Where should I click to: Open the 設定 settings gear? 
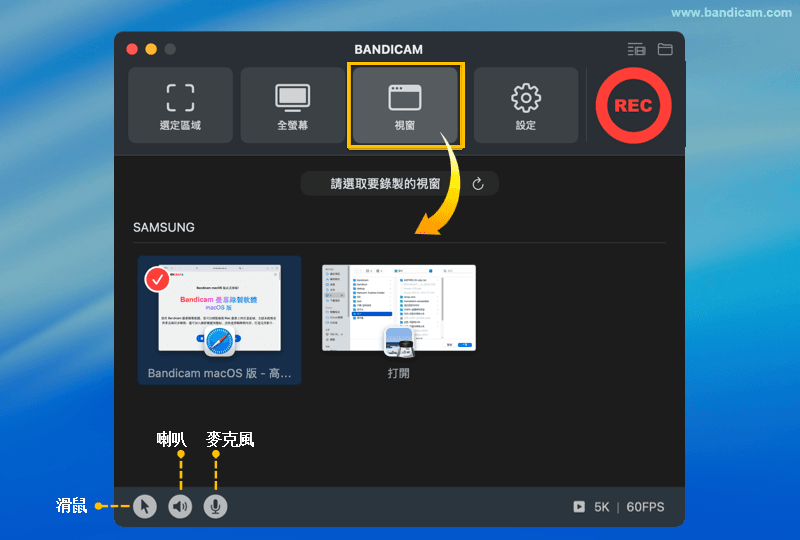coord(526,105)
